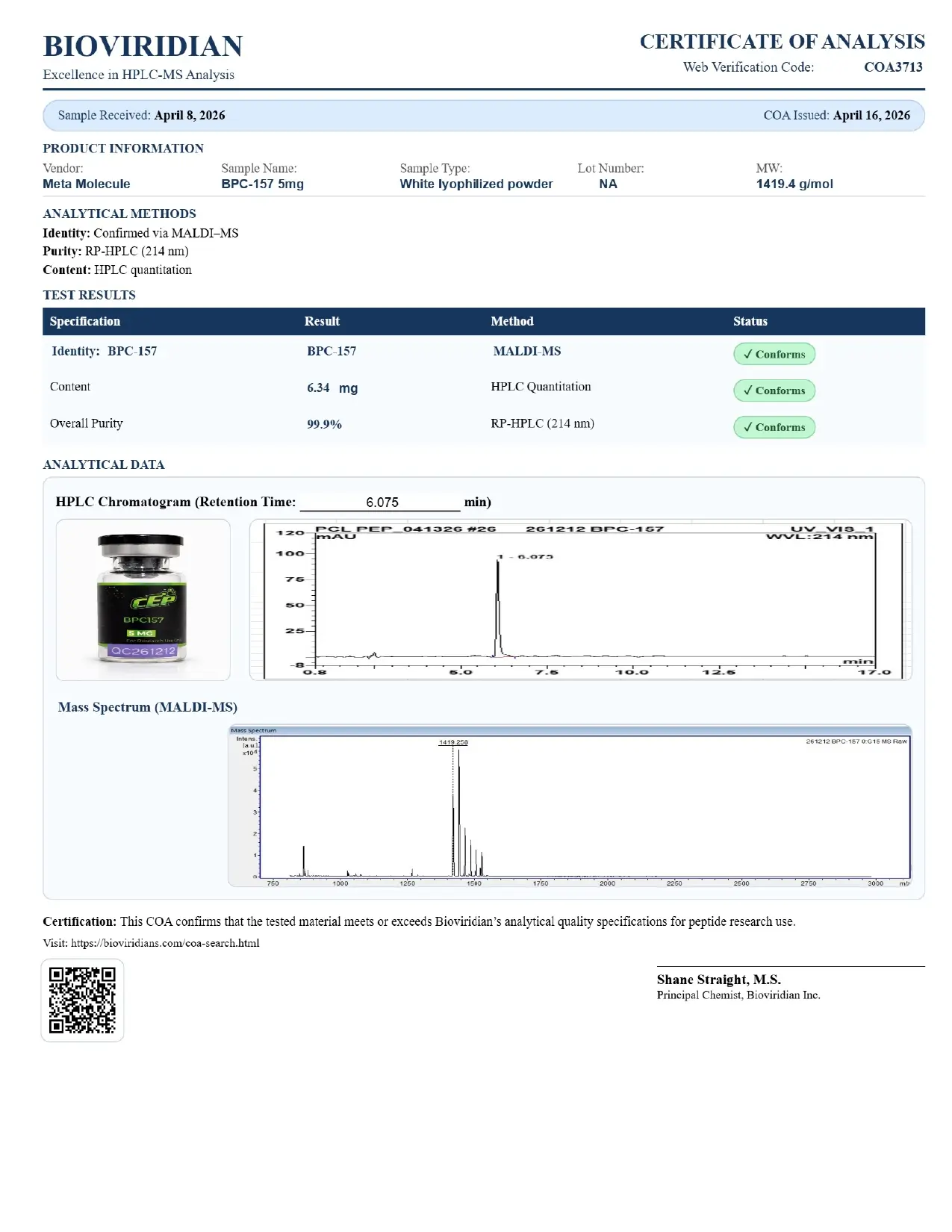Click the MALDI-MS method cell
Image resolution: width=952 pixels, height=1232 pixels.
pyautogui.click(x=527, y=351)
